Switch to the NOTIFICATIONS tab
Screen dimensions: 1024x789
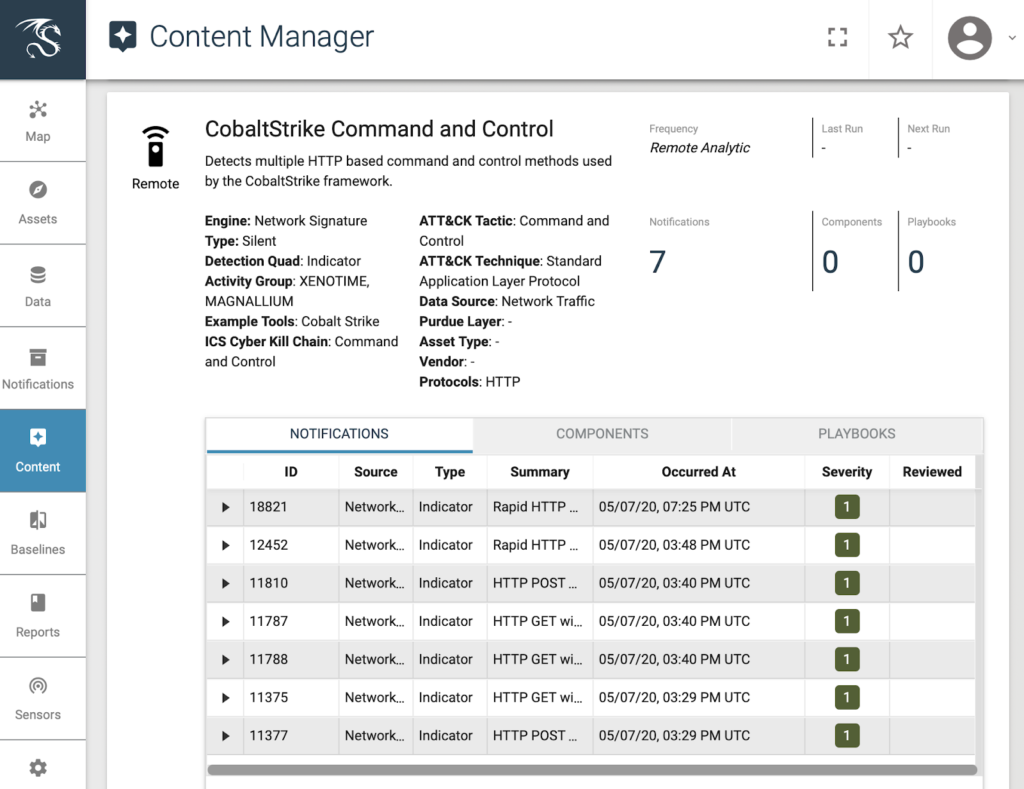pyautogui.click(x=339, y=434)
